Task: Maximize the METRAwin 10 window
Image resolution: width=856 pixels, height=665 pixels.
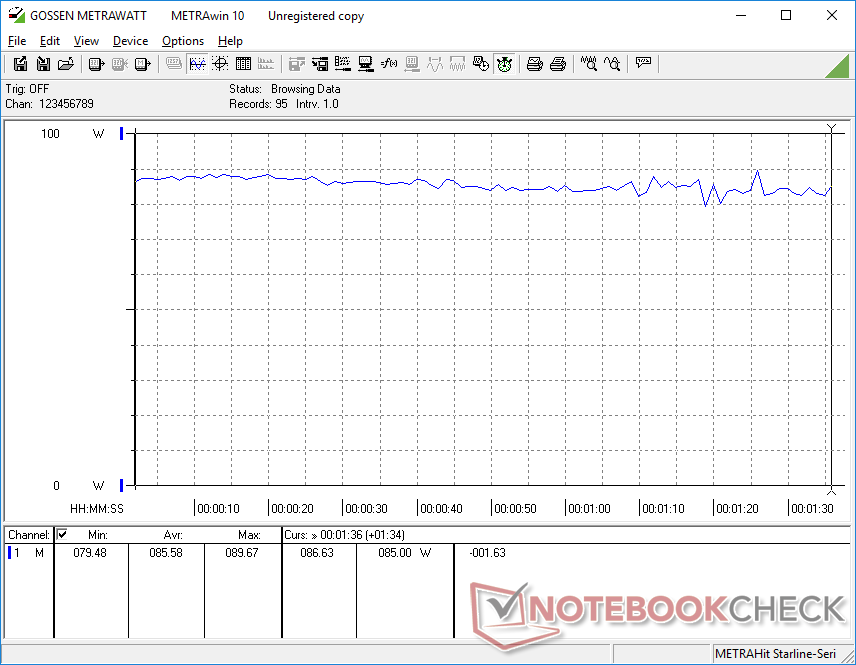Action: point(786,15)
